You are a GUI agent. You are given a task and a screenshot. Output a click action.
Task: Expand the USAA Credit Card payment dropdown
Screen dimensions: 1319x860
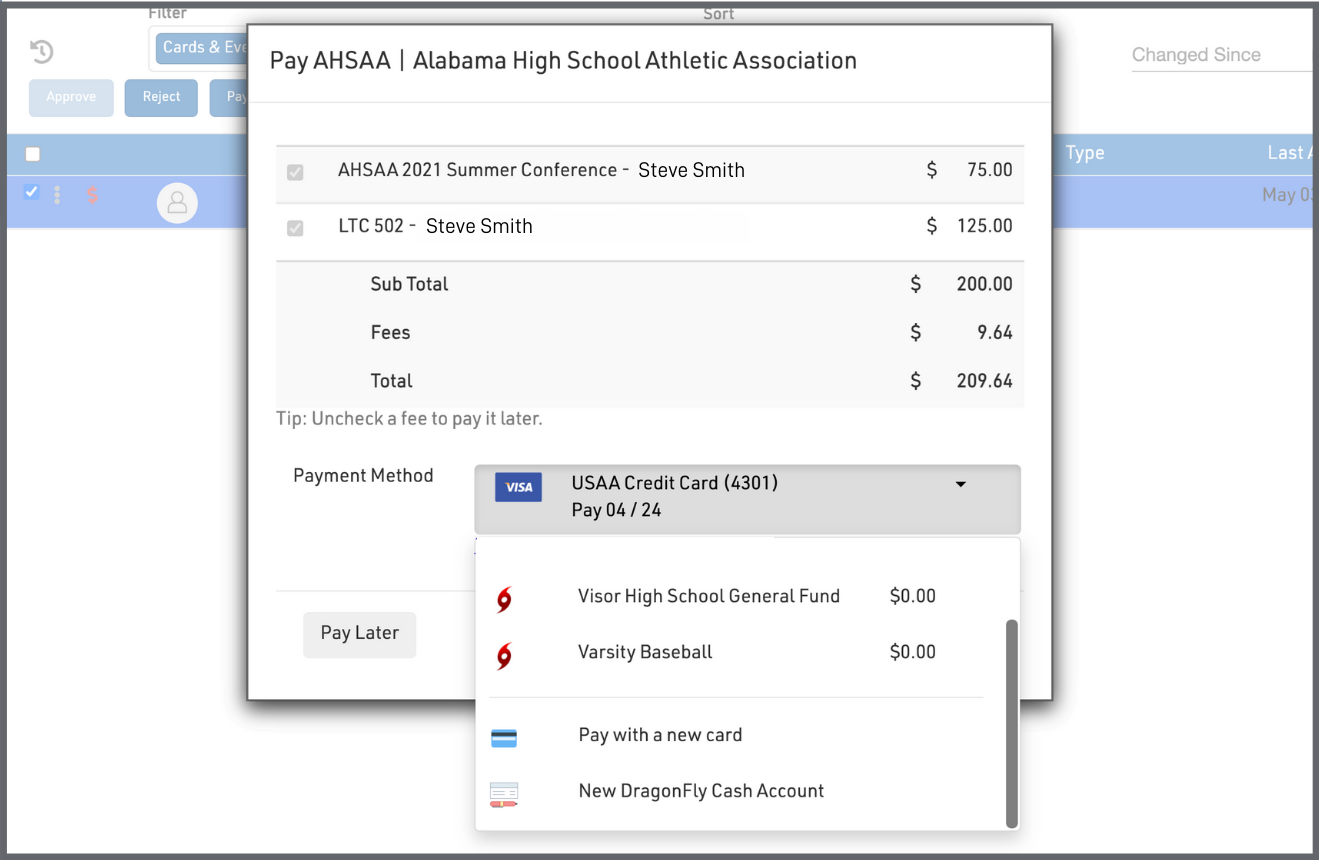click(959, 485)
